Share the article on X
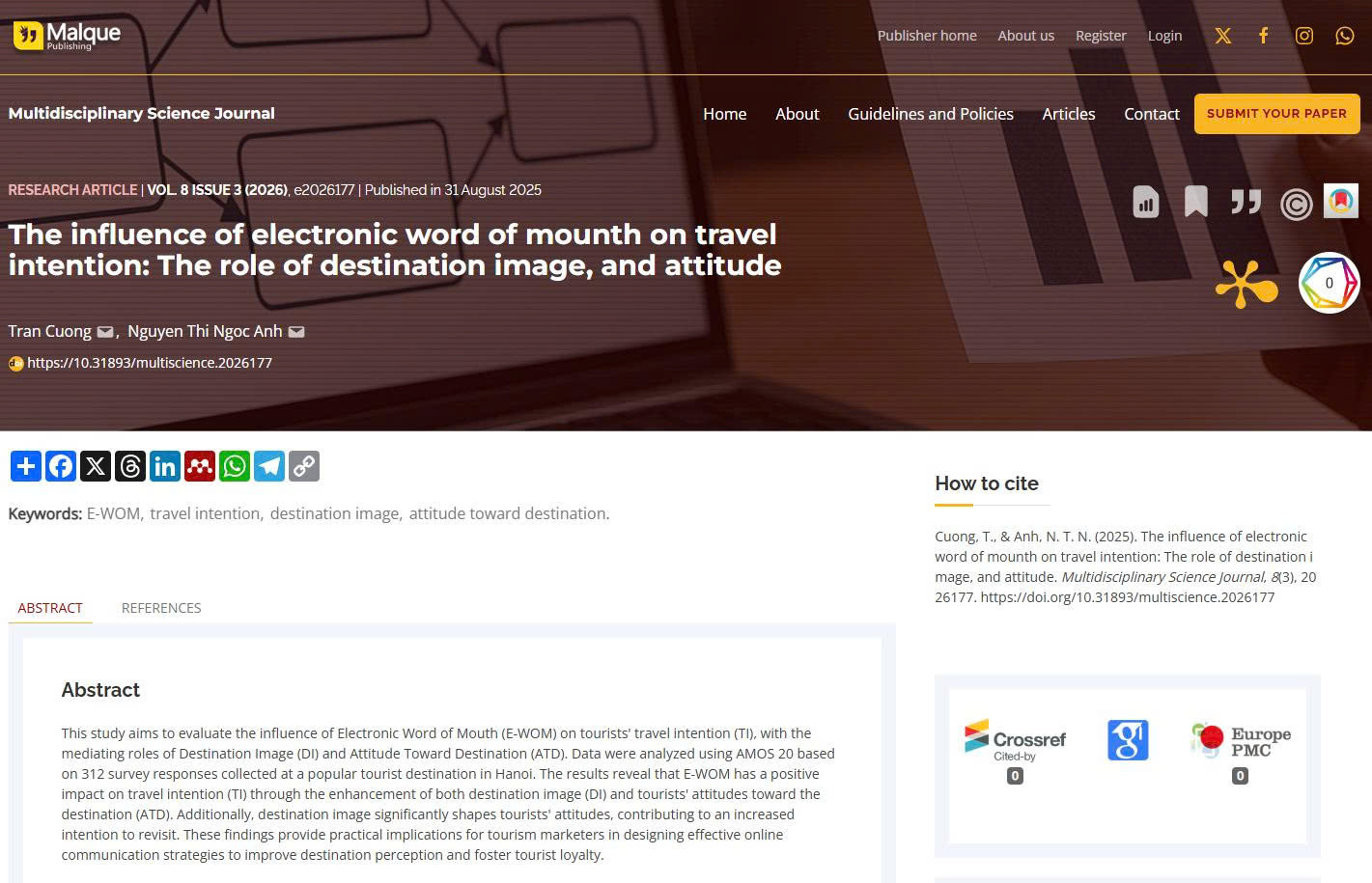1372x883 pixels. [95, 466]
